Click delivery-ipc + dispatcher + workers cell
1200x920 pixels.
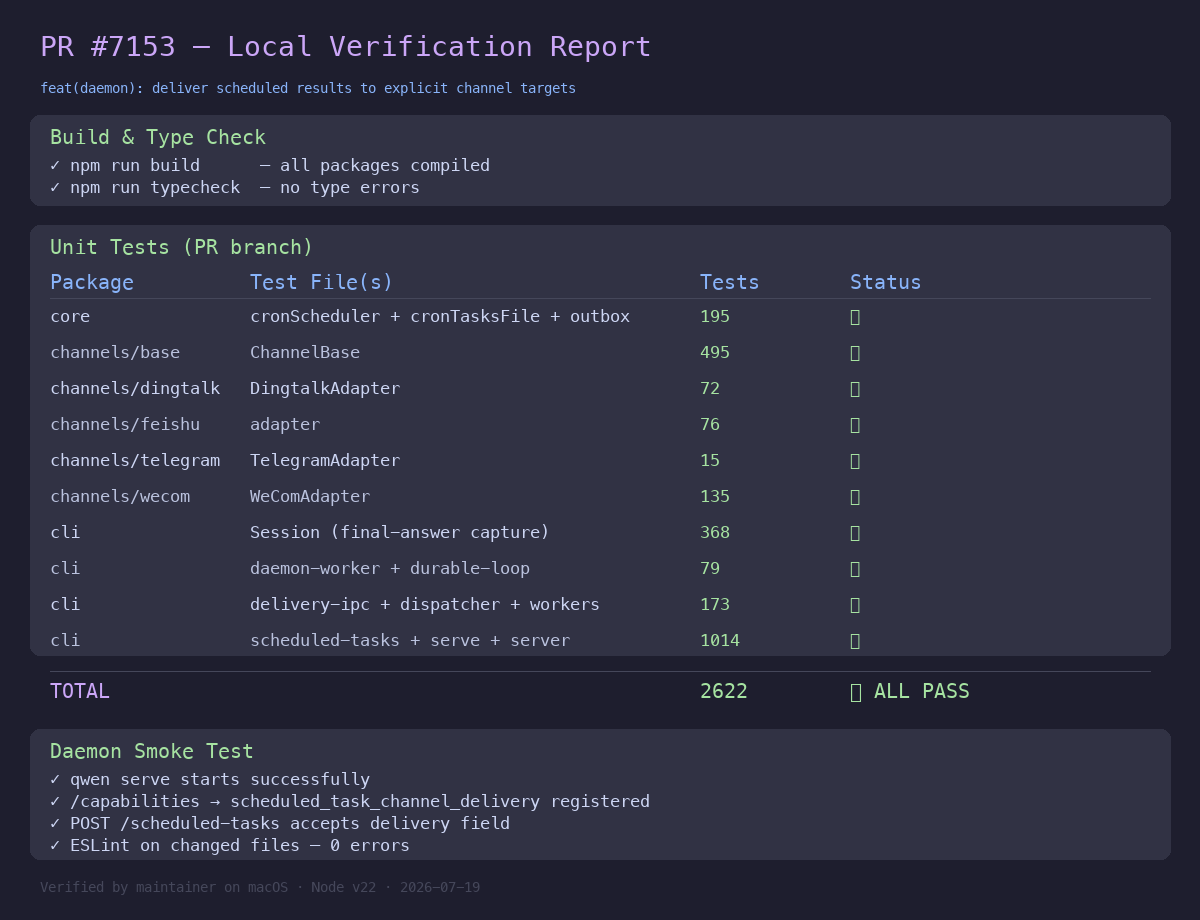pyautogui.click(x=425, y=604)
